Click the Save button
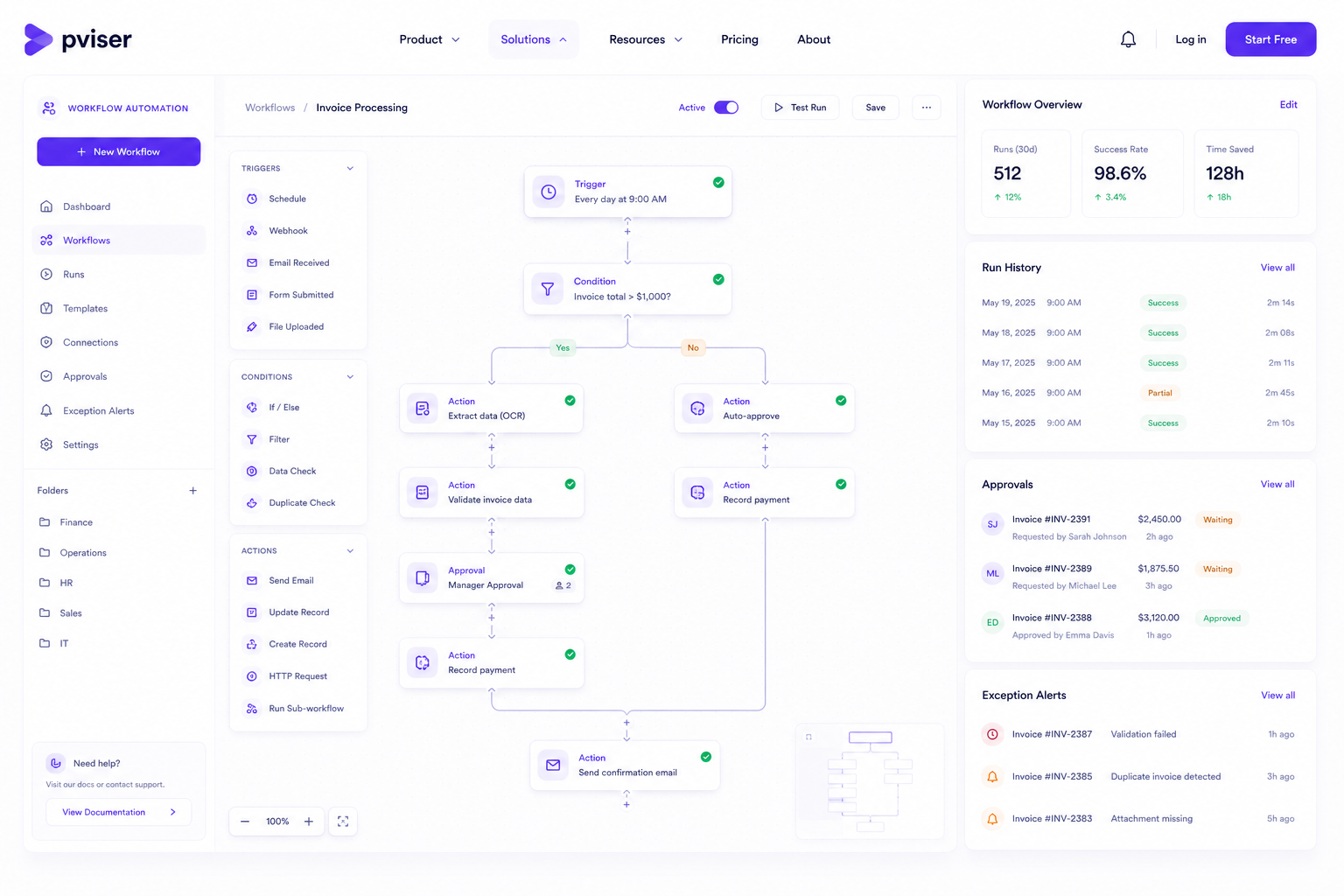This screenshot has height=896, width=1344. (x=876, y=108)
